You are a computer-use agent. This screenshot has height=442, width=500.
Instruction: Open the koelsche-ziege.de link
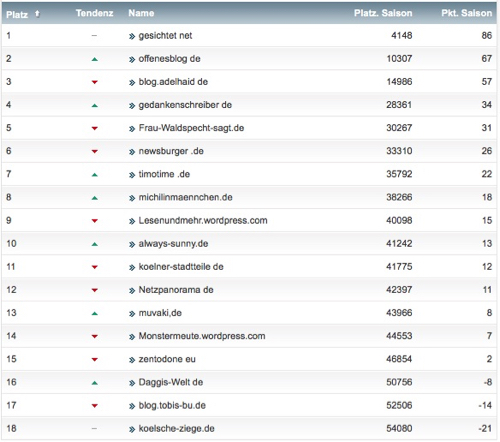(x=176, y=428)
